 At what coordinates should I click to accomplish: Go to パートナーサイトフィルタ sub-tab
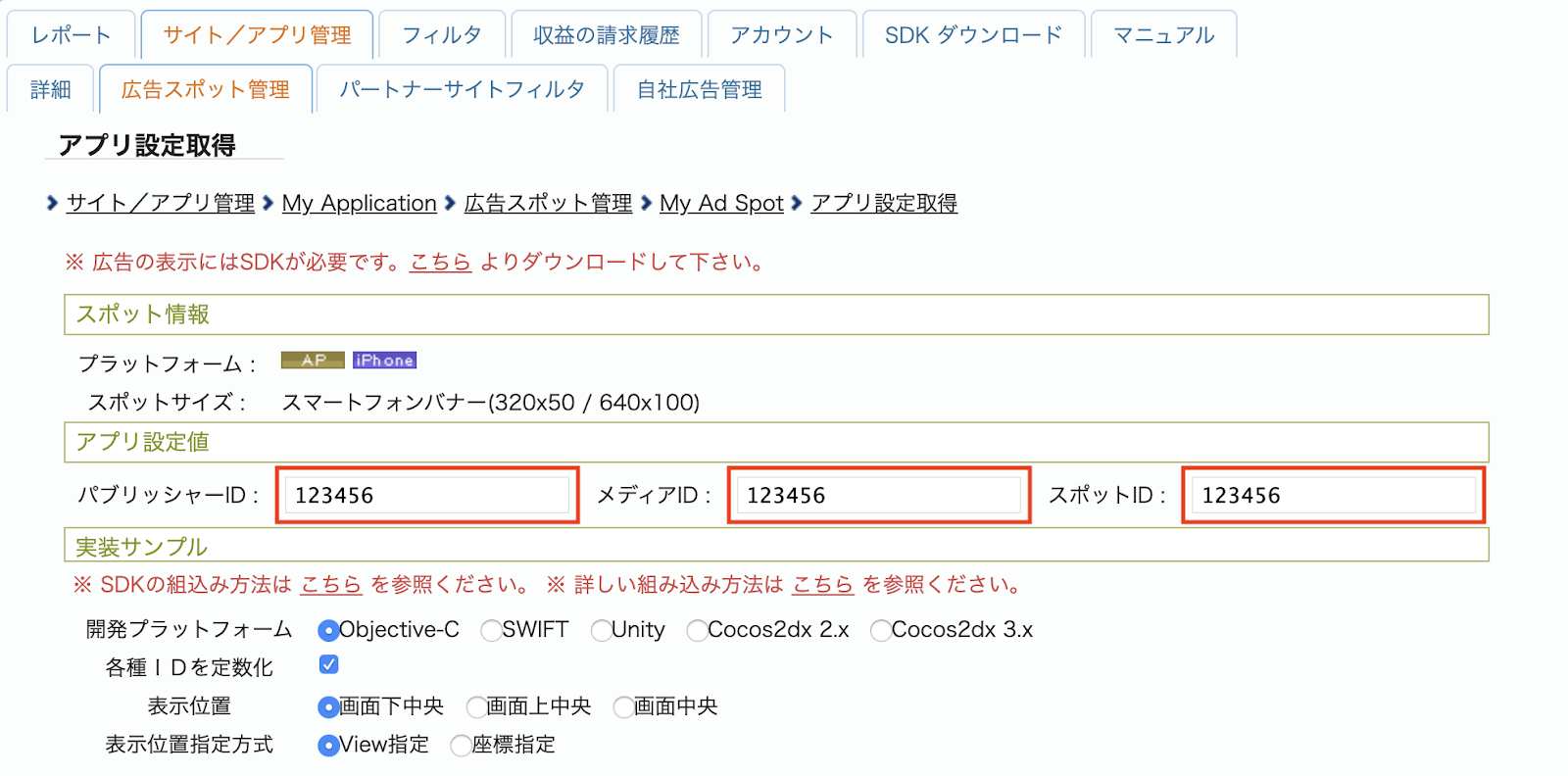[462, 90]
